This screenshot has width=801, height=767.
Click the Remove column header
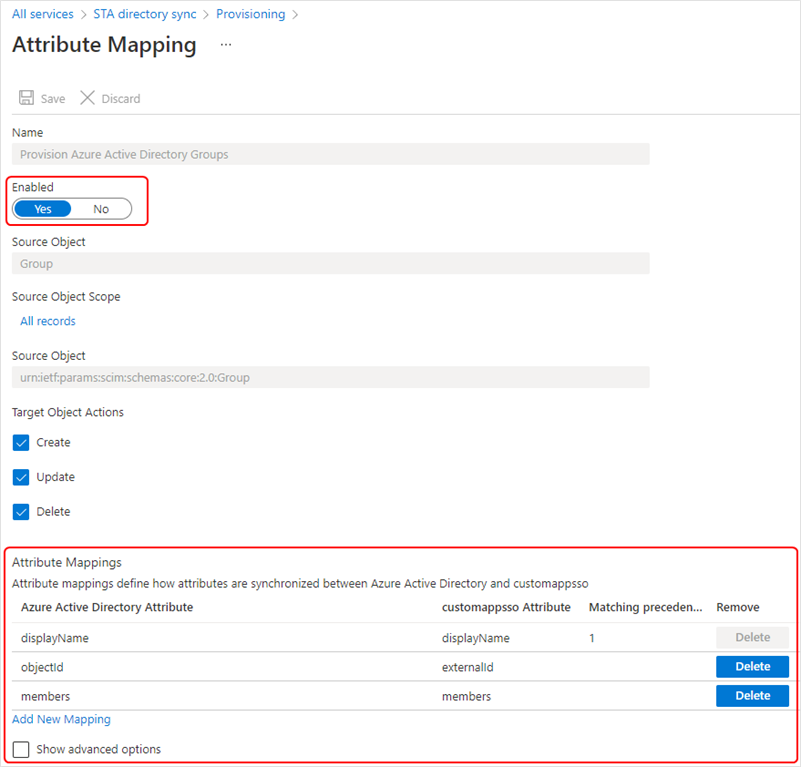738,607
